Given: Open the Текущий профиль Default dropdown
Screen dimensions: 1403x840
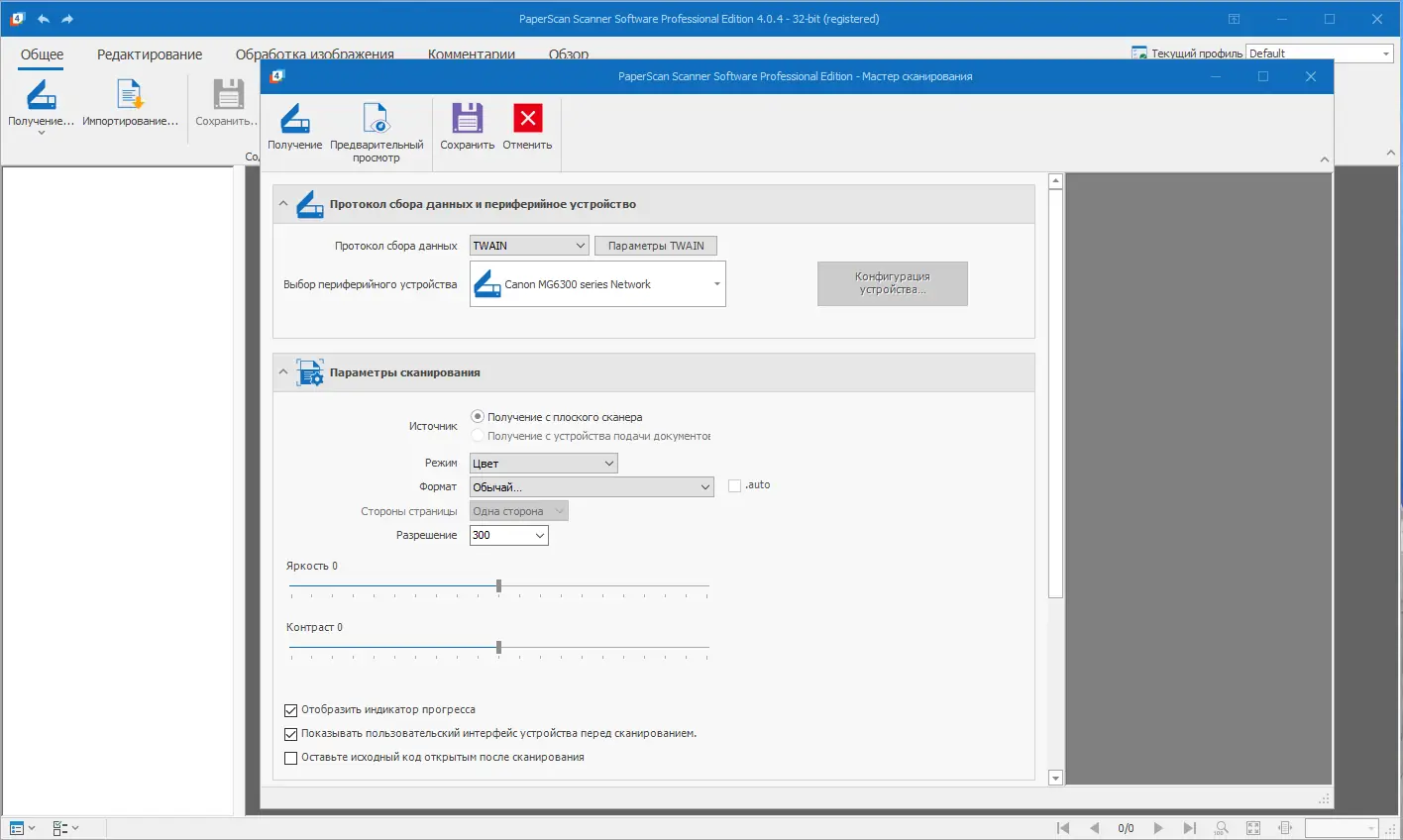Looking at the screenshot, I should coord(1321,53).
